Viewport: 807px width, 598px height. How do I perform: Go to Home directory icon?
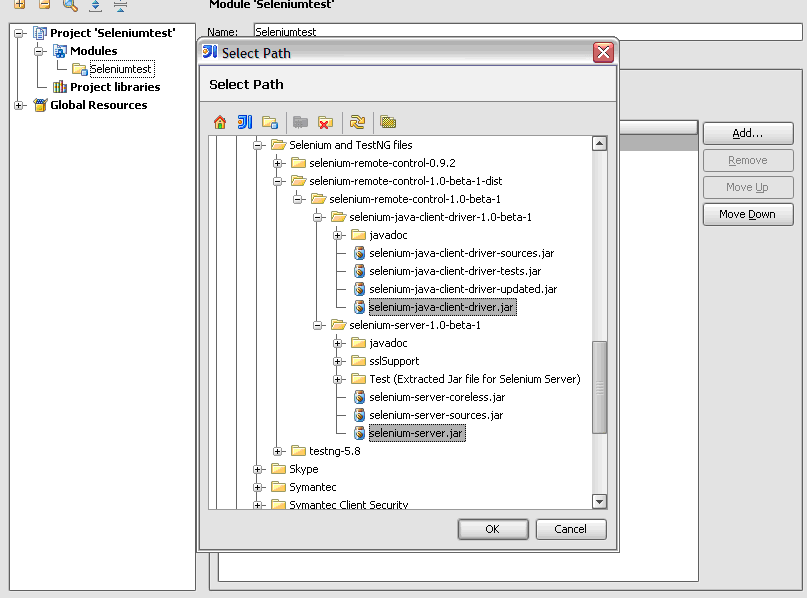point(220,122)
